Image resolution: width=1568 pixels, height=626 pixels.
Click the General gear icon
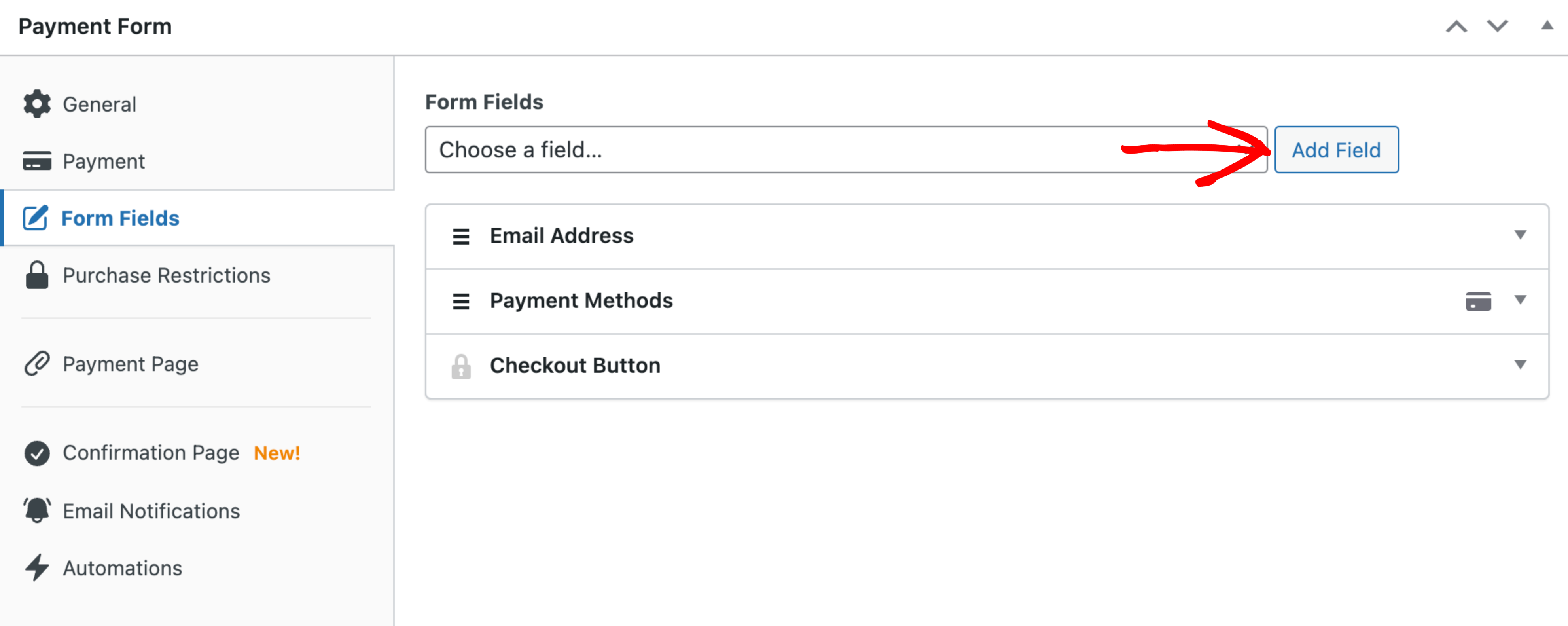point(37,104)
